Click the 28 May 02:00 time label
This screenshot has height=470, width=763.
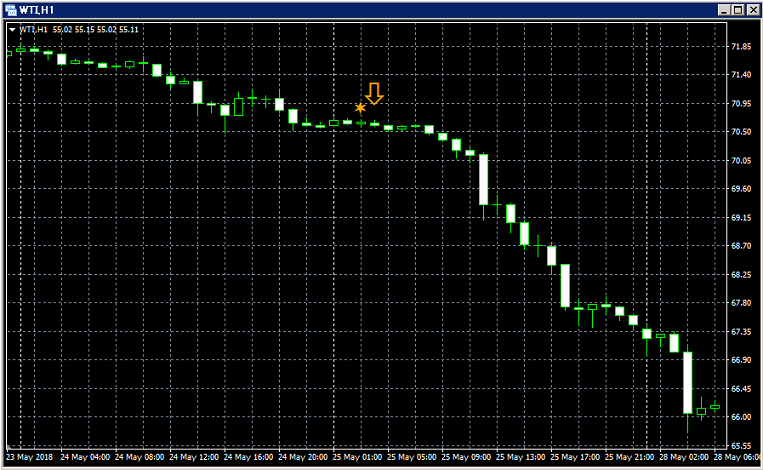[x=684, y=457]
